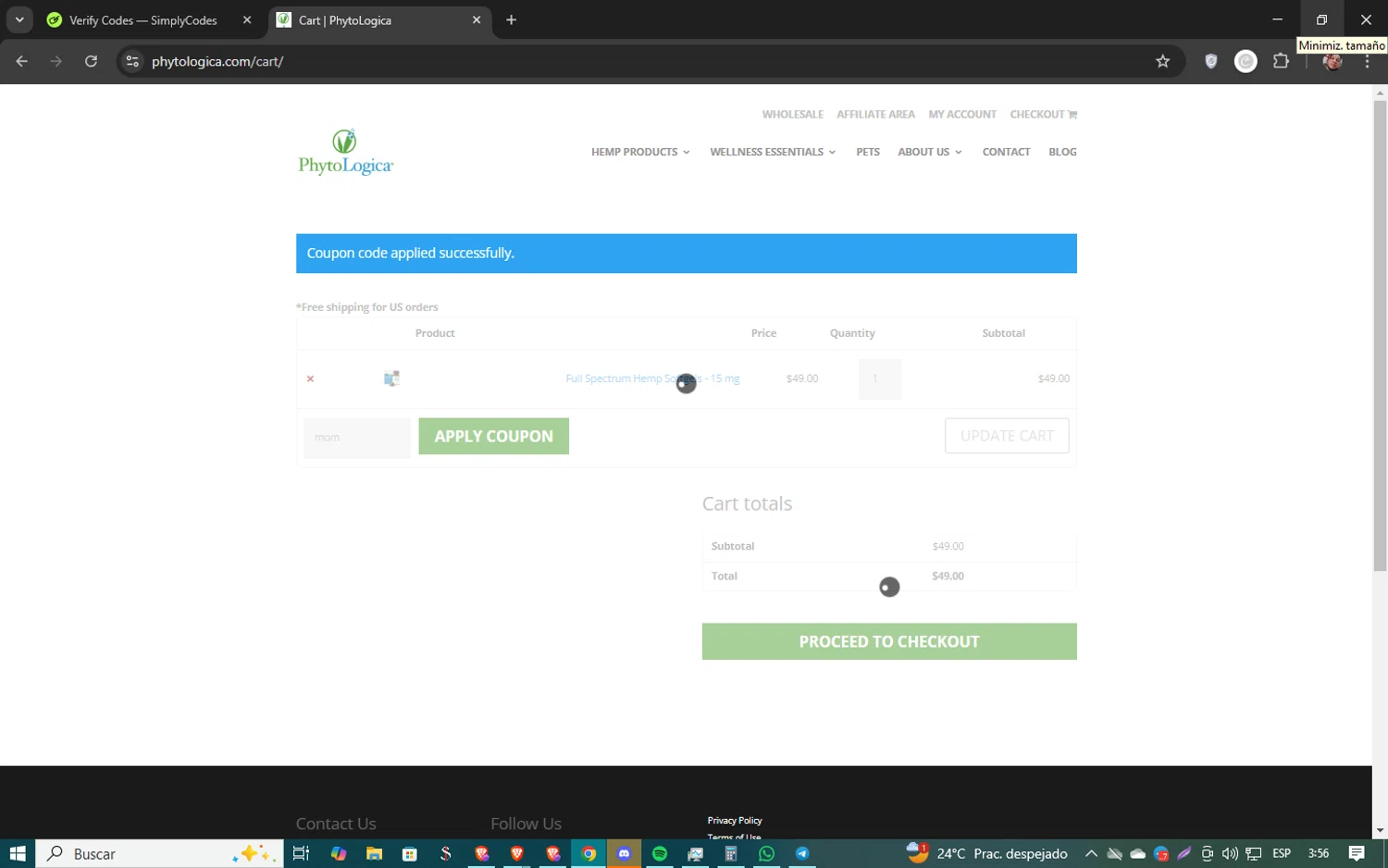This screenshot has width=1388, height=868.
Task: Expand Wellness Essentials menu
Action: [773, 152]
